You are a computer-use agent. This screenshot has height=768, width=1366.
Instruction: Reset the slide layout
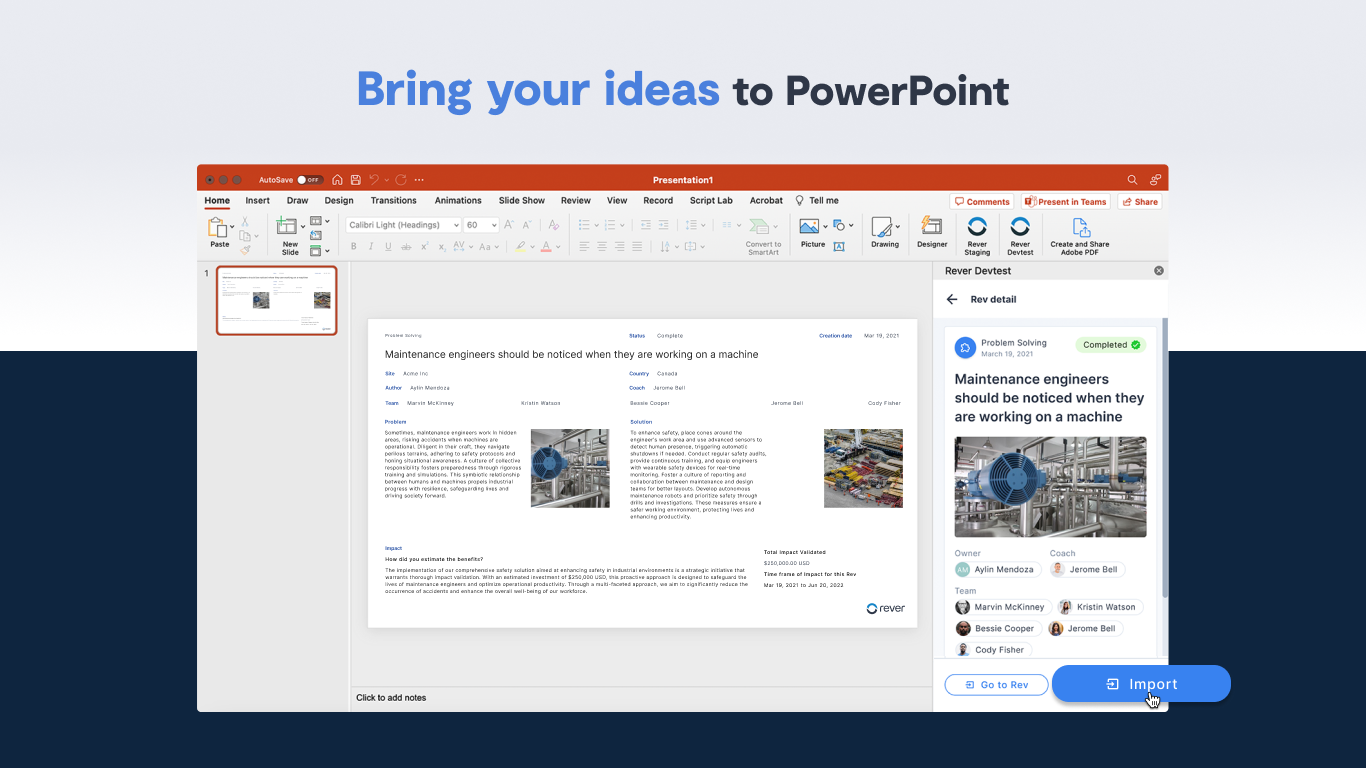click(316, 236)
